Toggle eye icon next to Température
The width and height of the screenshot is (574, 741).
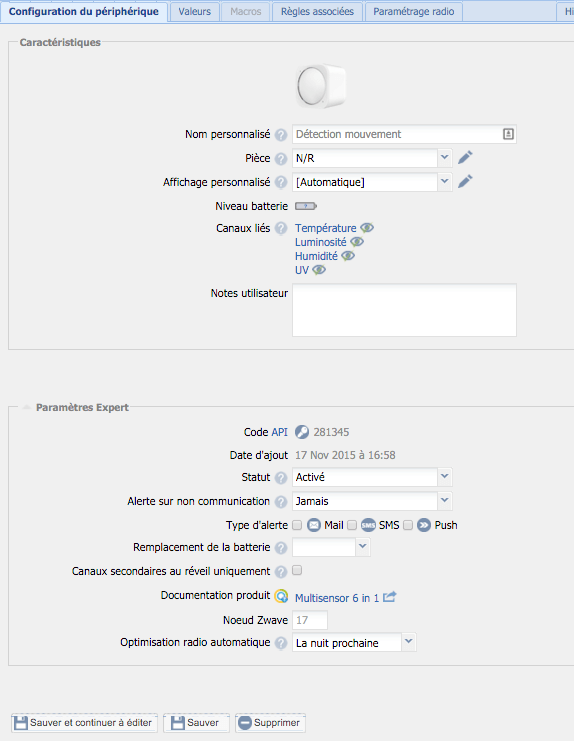point(367,228)
